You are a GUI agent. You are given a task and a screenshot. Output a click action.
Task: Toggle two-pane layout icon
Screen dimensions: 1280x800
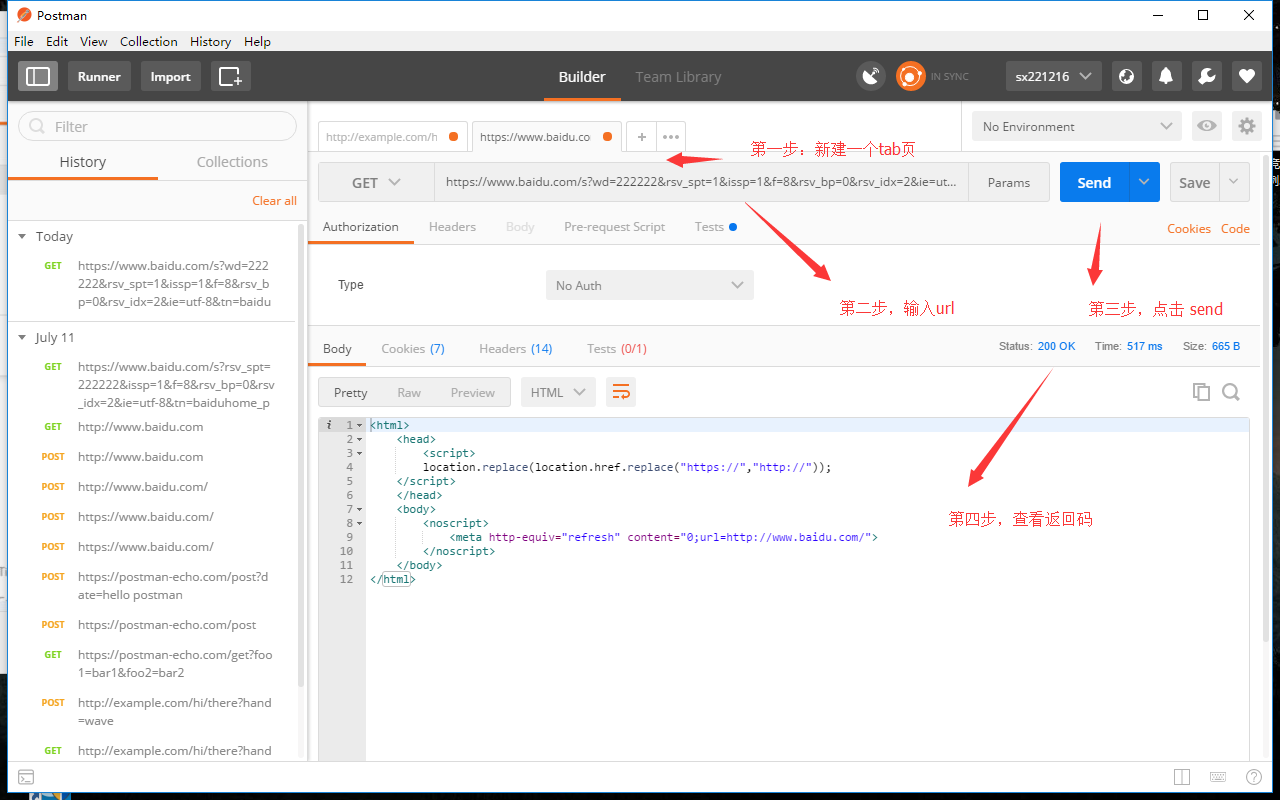(1182, 777)
